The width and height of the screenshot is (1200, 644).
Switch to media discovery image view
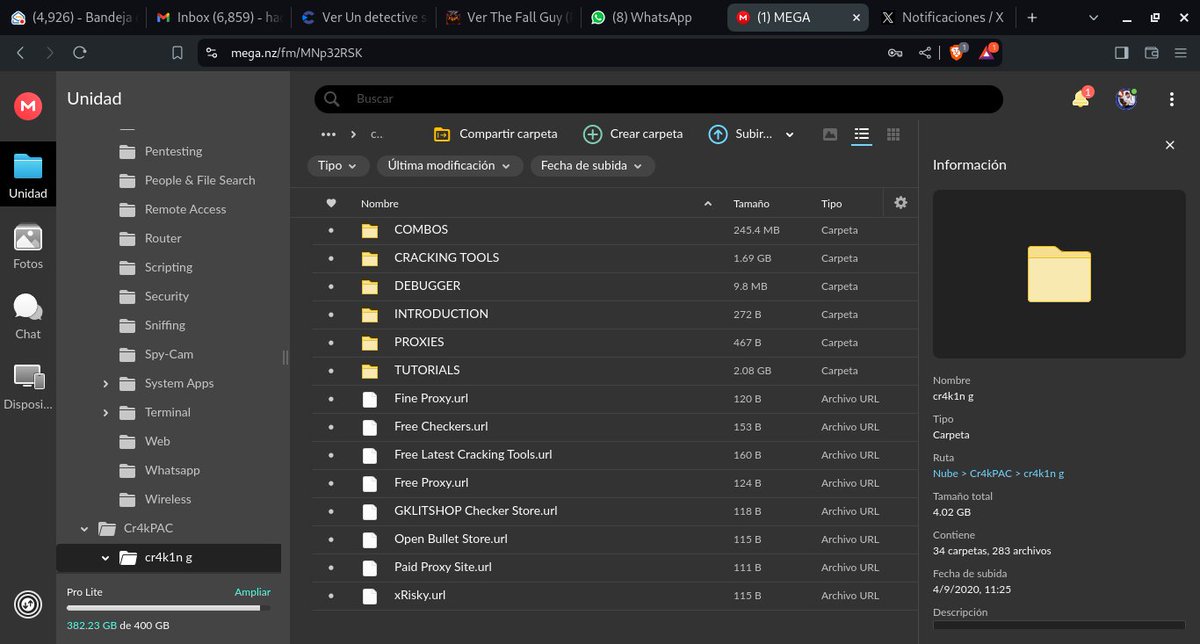point(830,134)
